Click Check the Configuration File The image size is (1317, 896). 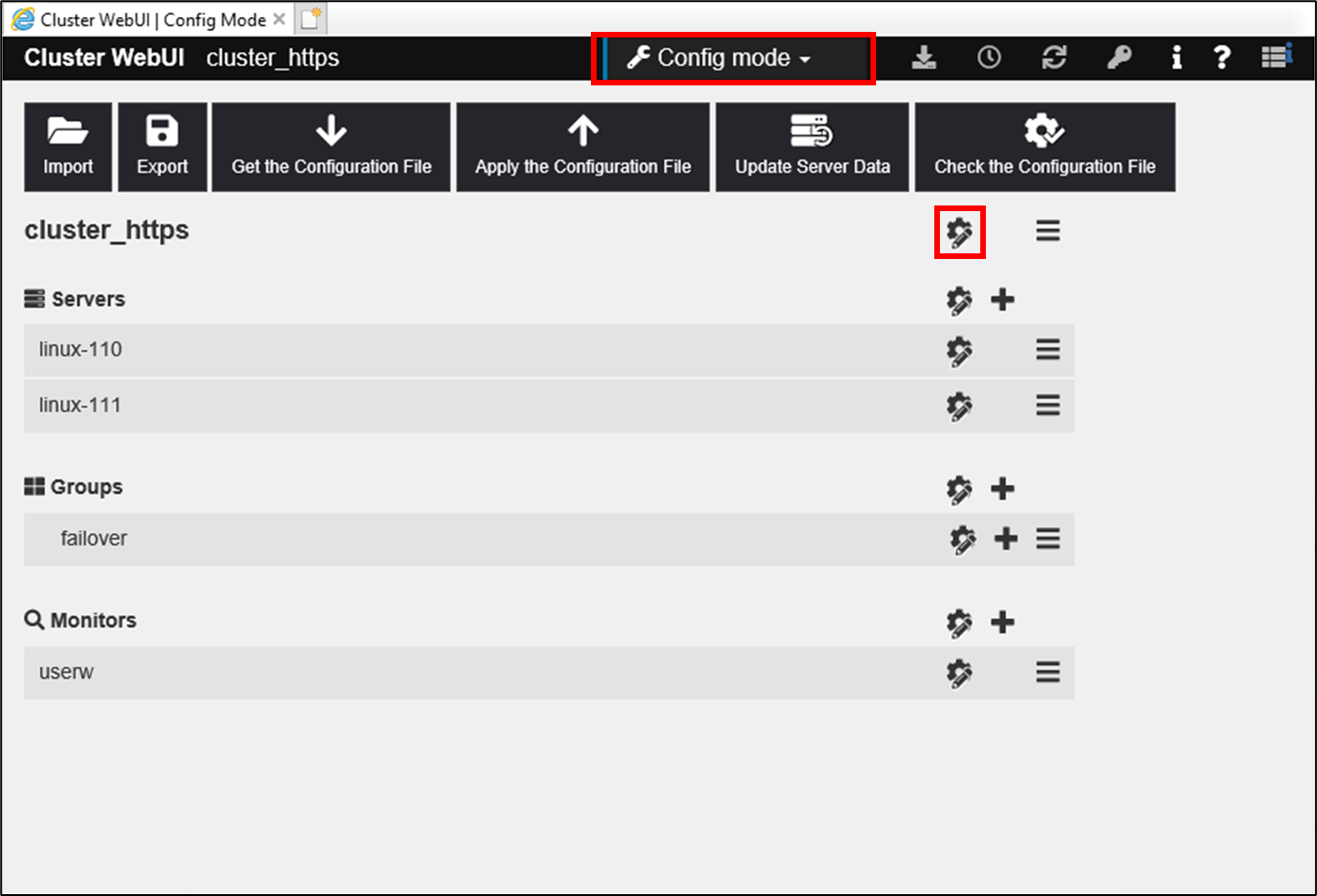point(1044,147)
